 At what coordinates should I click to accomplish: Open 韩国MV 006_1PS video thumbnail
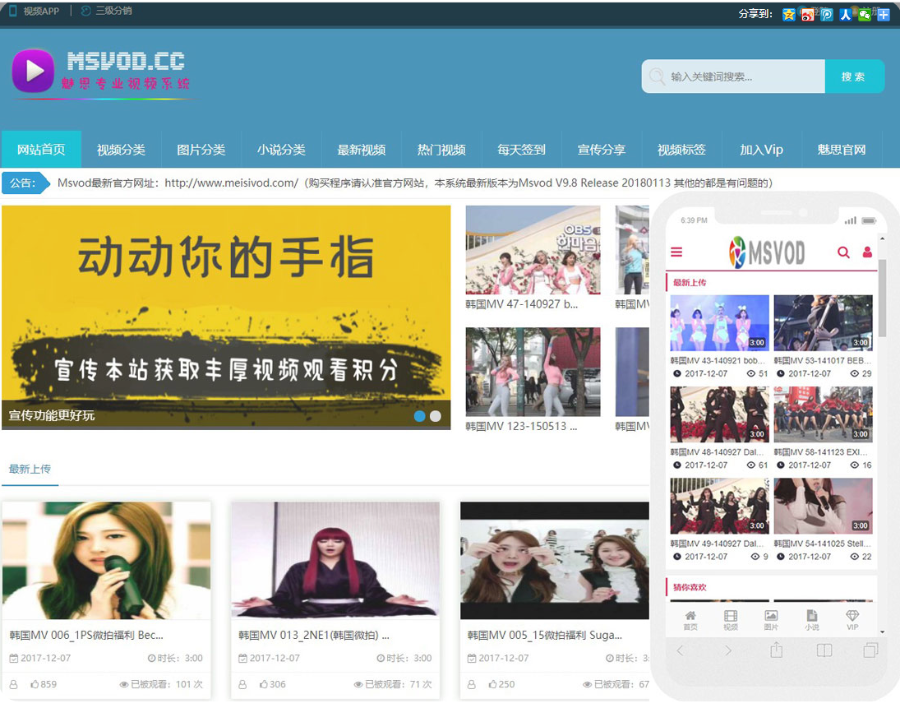(106, 560)
